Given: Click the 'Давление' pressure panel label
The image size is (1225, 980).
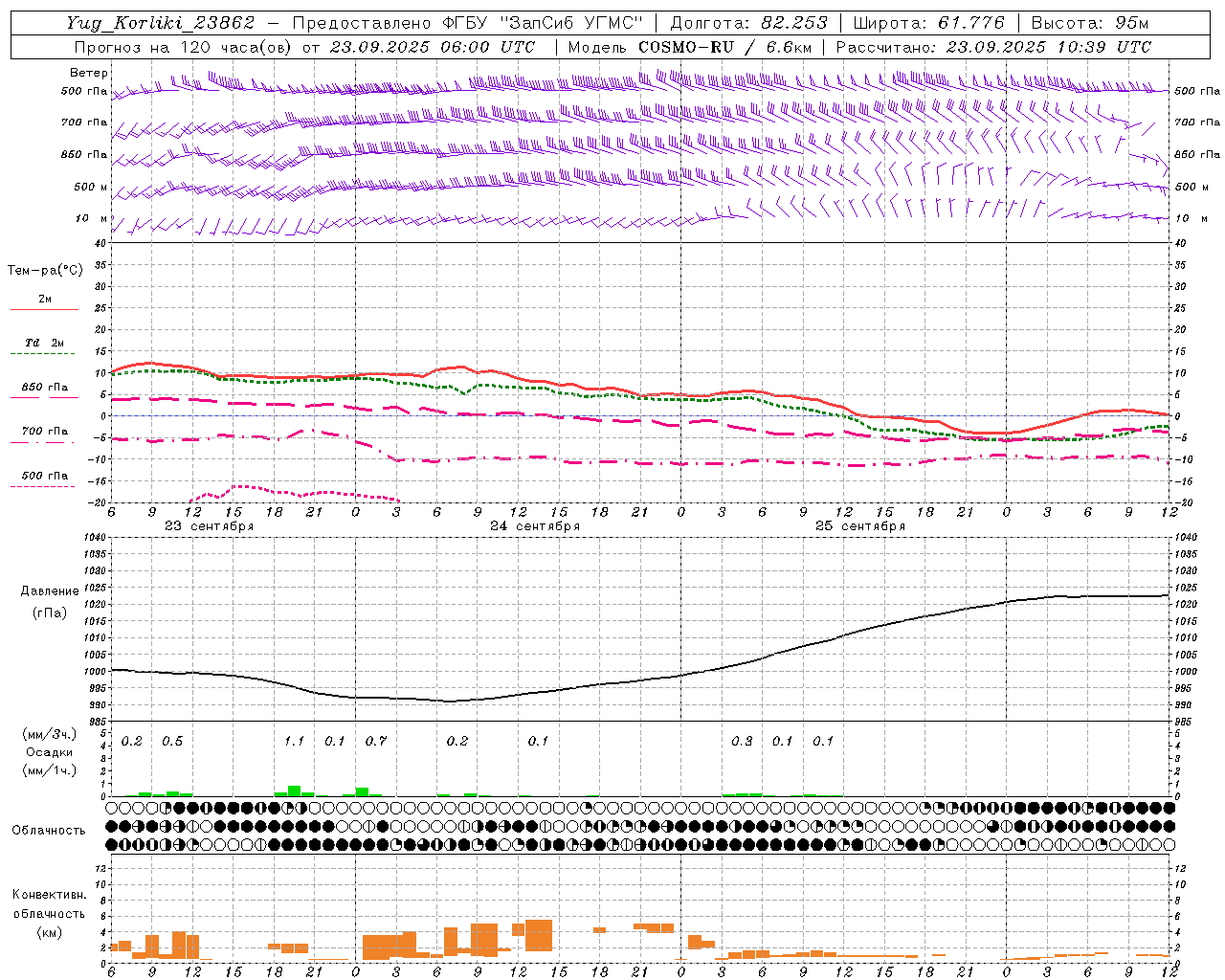Looking at the screenshot, I should [x=50, y=591].
